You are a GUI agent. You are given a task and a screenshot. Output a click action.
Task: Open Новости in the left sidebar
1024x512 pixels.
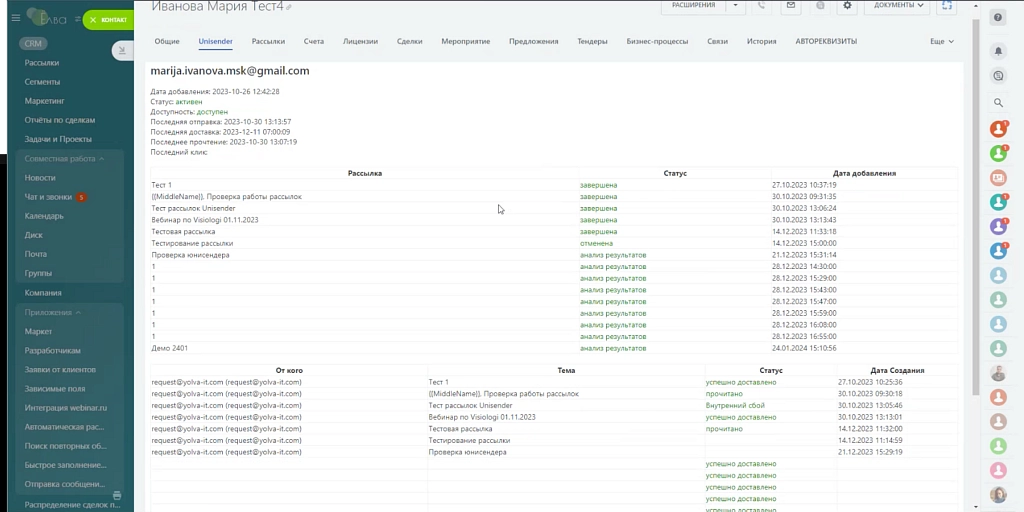tap(40, 178)
